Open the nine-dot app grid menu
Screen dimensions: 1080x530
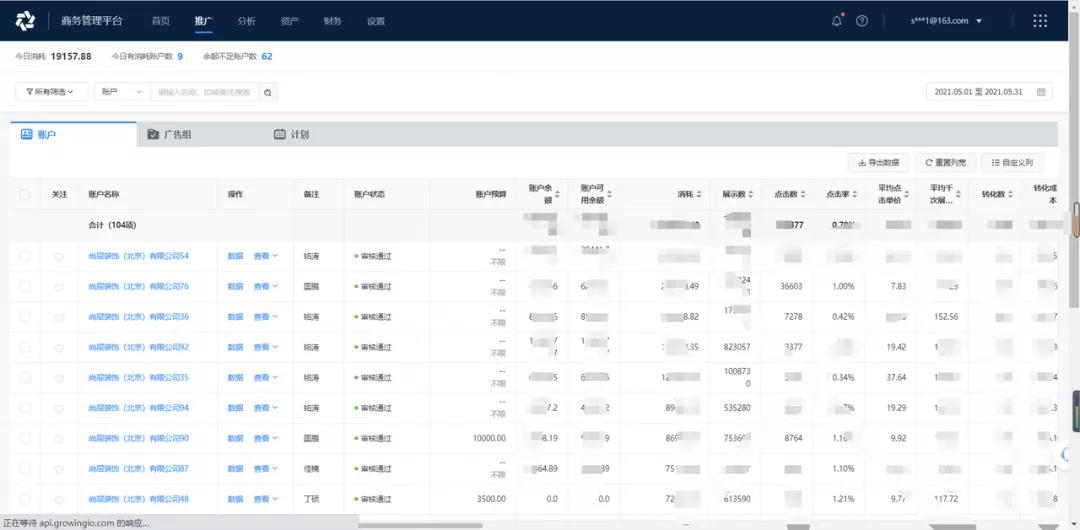[x=1040, y=21]
